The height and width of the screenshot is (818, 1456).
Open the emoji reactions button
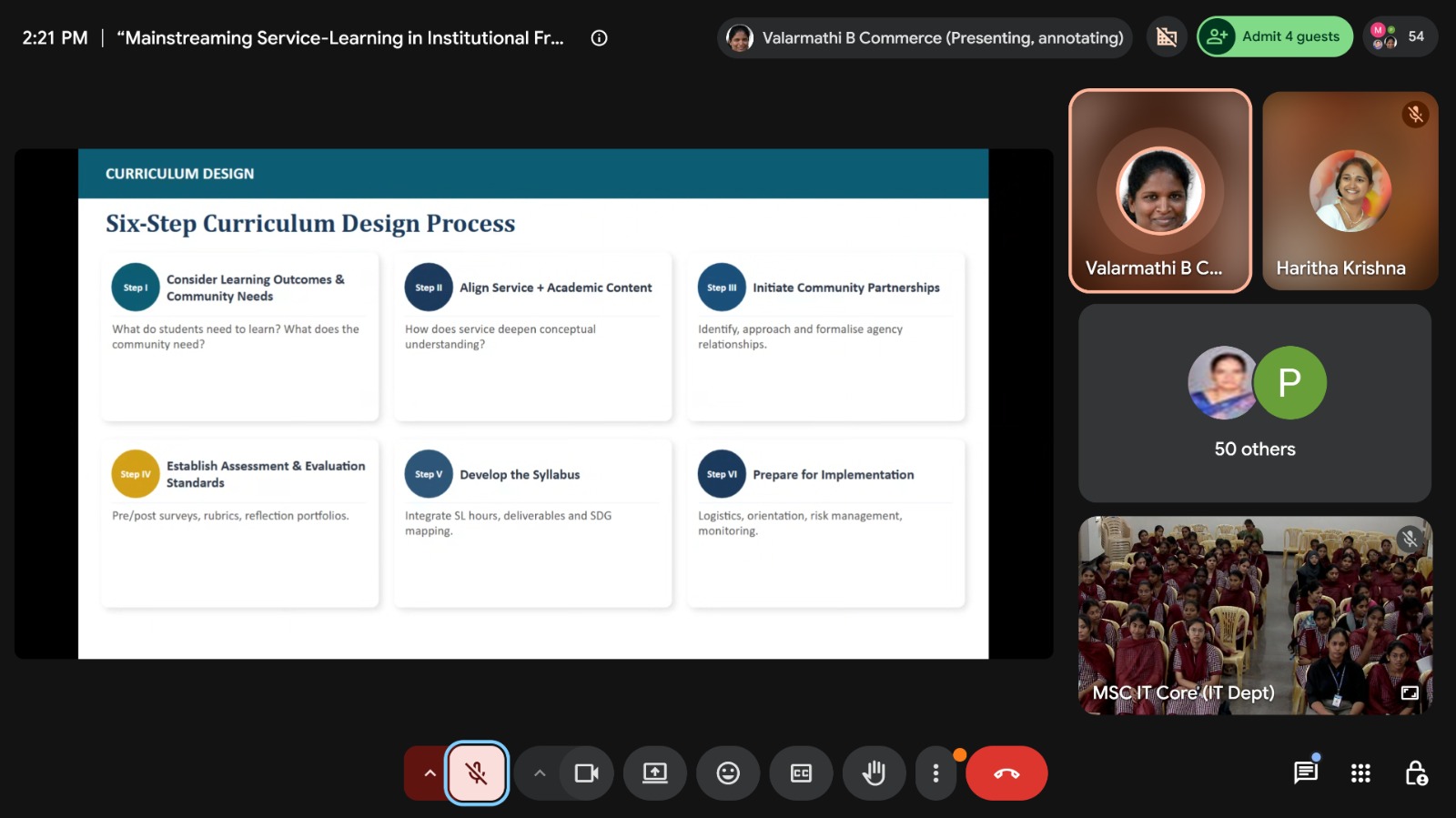(728, 773)
